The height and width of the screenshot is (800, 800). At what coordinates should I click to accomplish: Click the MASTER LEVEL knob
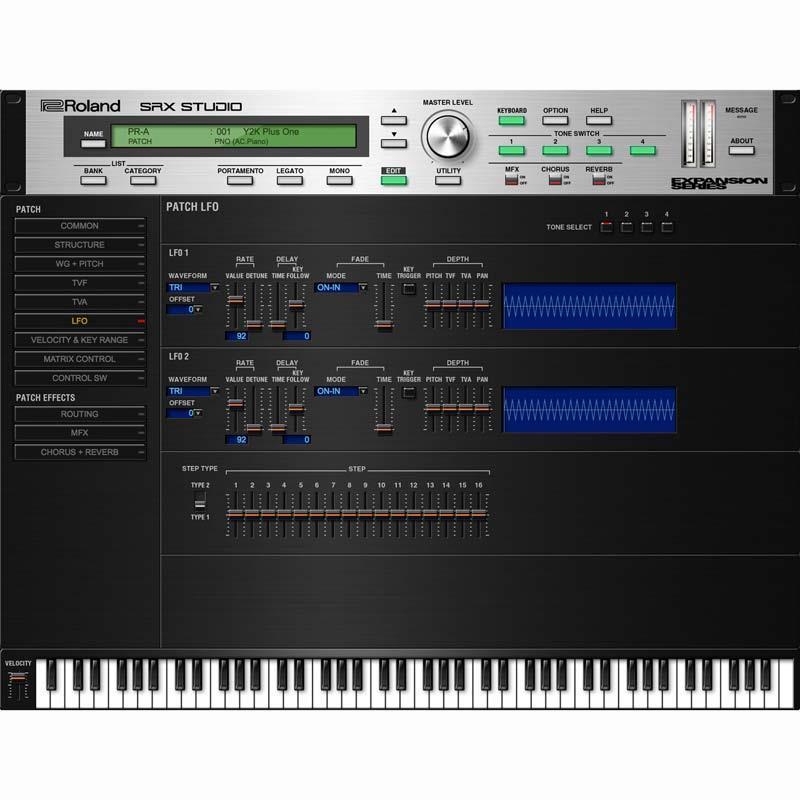447,137
